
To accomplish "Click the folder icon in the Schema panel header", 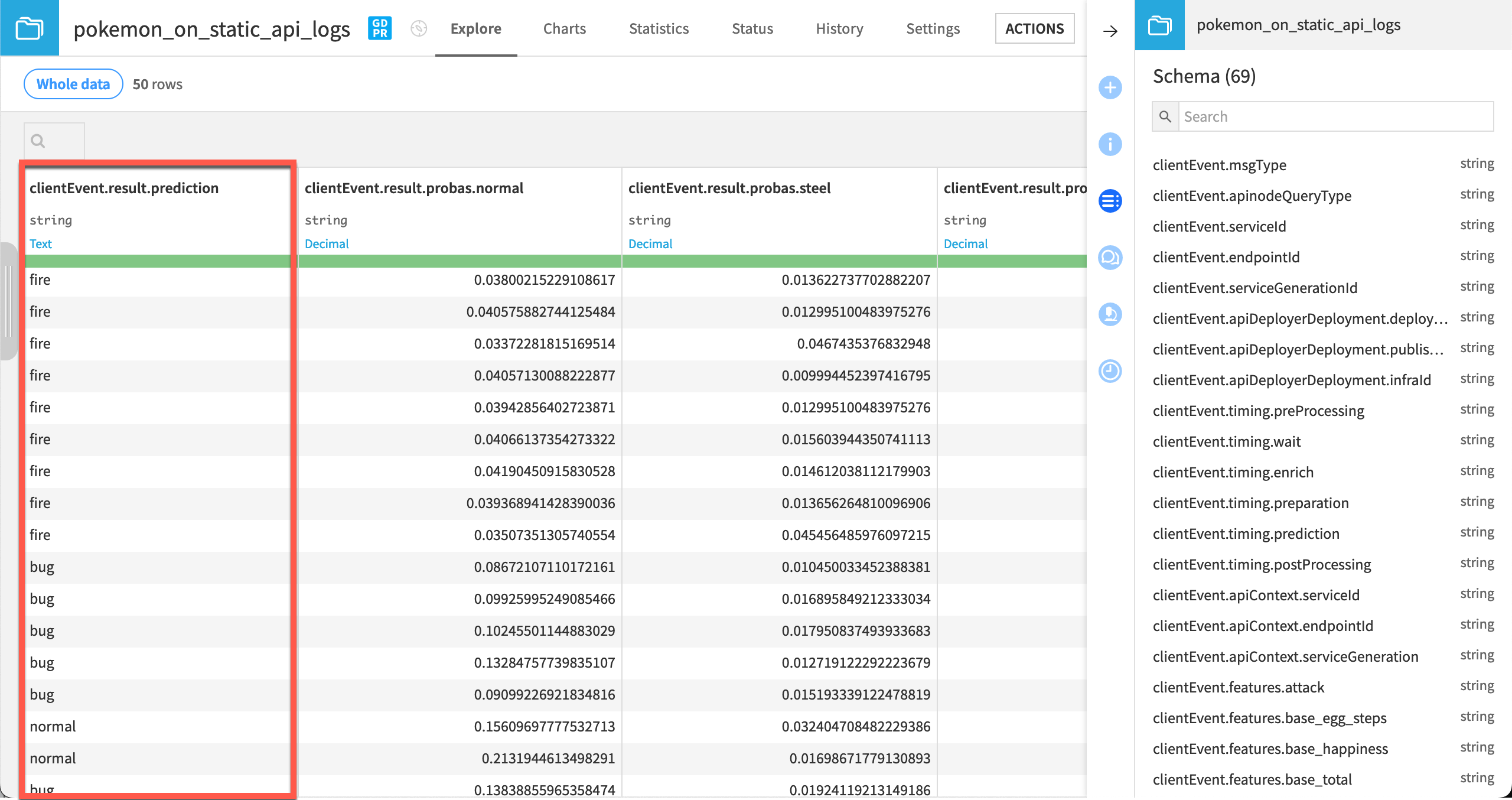I will pos(1160,25).
